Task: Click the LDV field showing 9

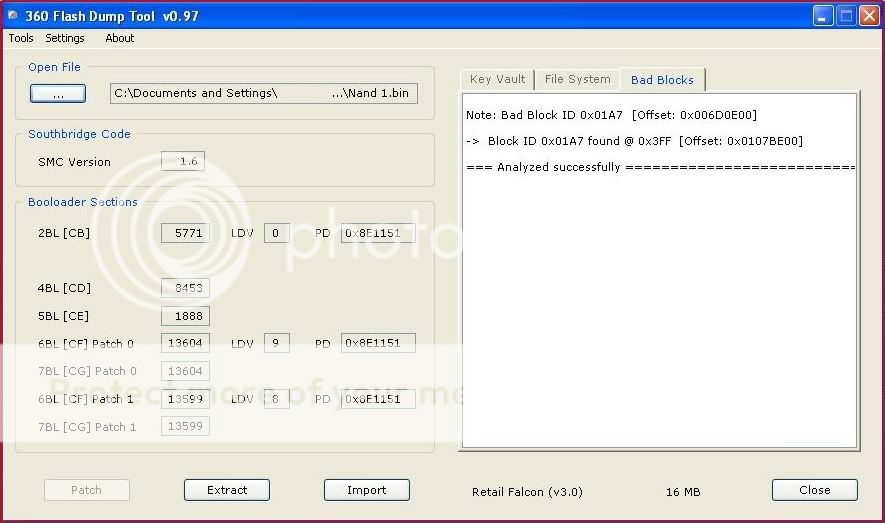Action: [x=276, y=343]
